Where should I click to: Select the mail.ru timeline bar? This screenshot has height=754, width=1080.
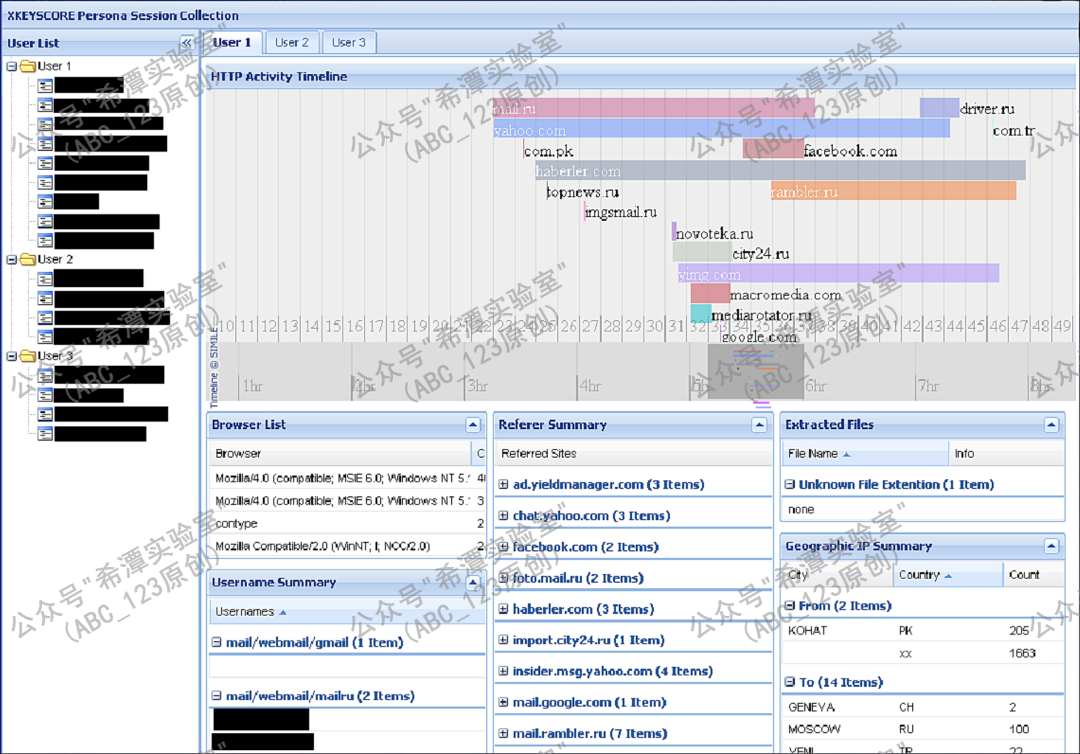click(653, 108)
